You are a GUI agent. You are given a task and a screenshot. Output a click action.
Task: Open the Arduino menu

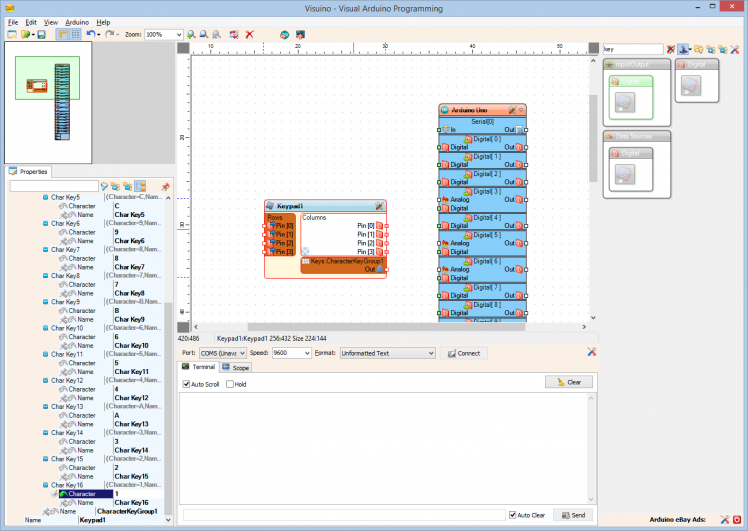pos(77,21)
